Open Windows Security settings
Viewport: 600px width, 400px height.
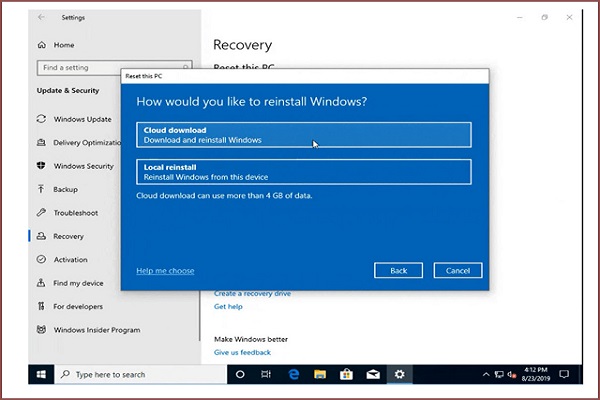click(83, 166)
